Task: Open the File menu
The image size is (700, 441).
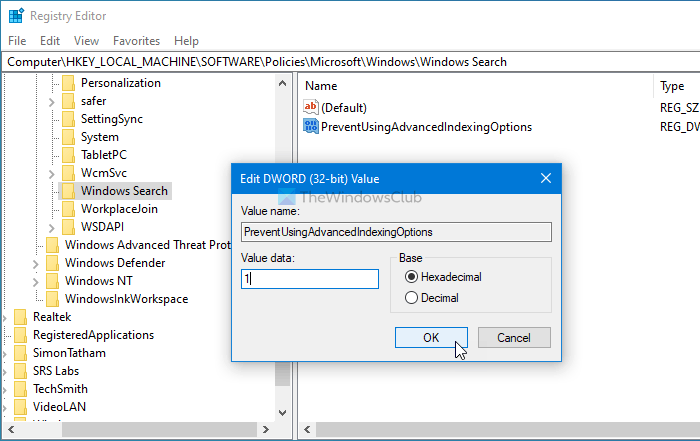Action: [17, 41]
